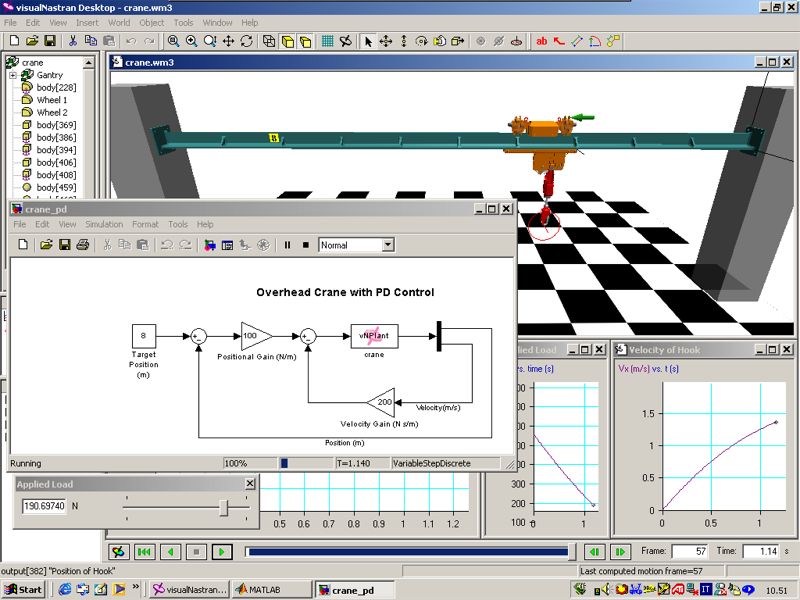Toggle shaded with edges render mode
The image size is (800, 600).
tap(305, 41)
